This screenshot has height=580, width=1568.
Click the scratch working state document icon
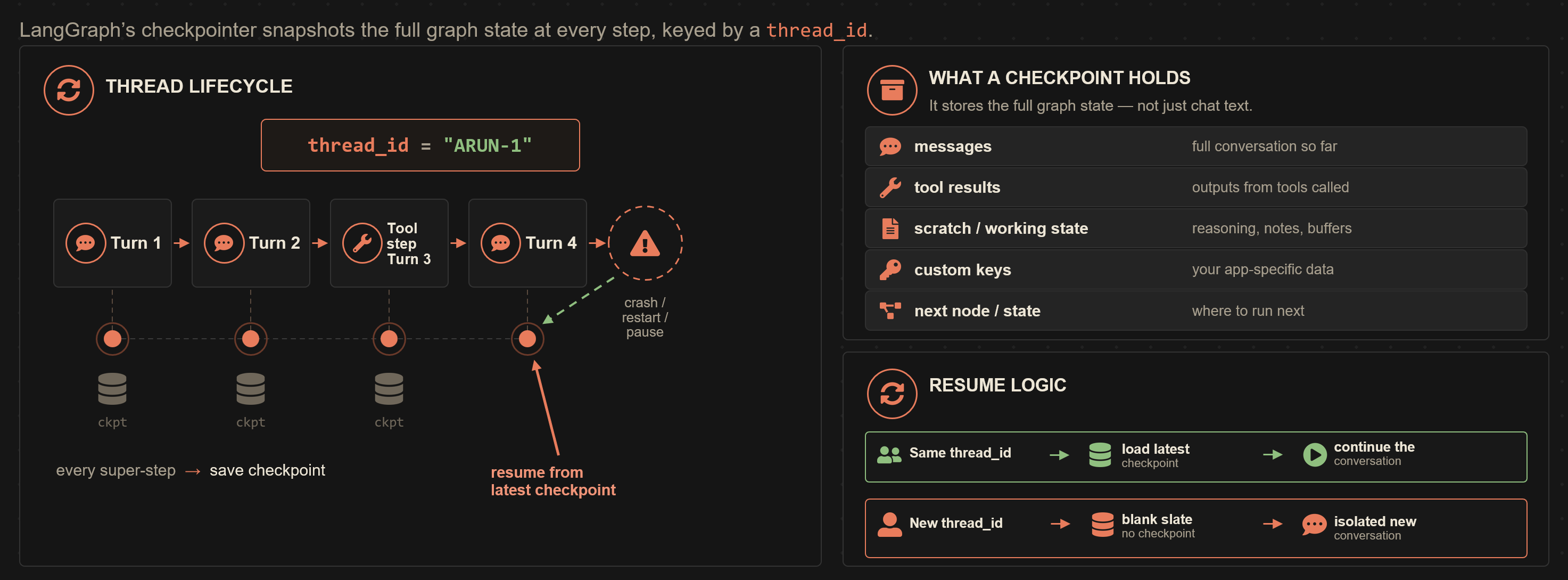tap(890, 228)
